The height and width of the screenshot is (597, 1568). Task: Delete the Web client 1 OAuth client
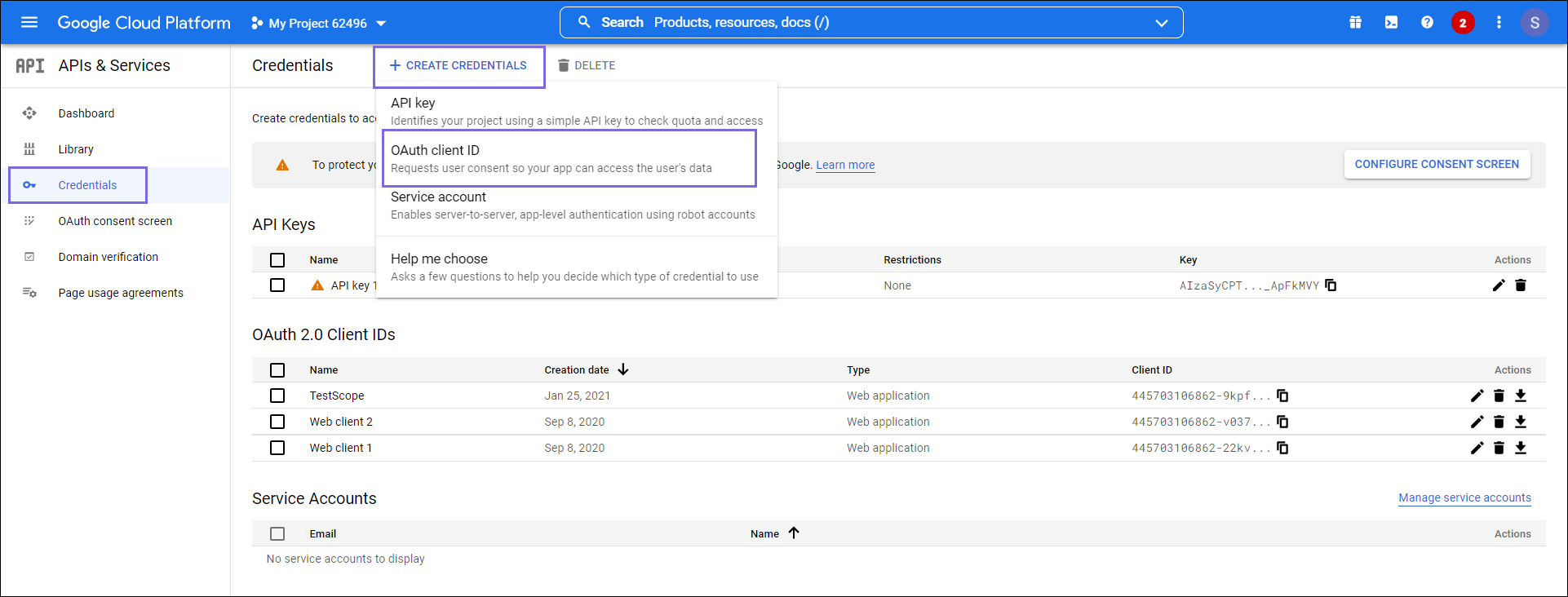click(1499, 448)
